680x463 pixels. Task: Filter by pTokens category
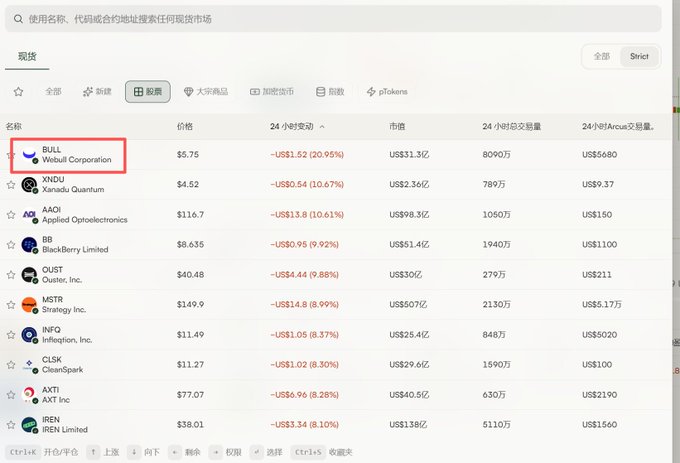tap(387, 91)
